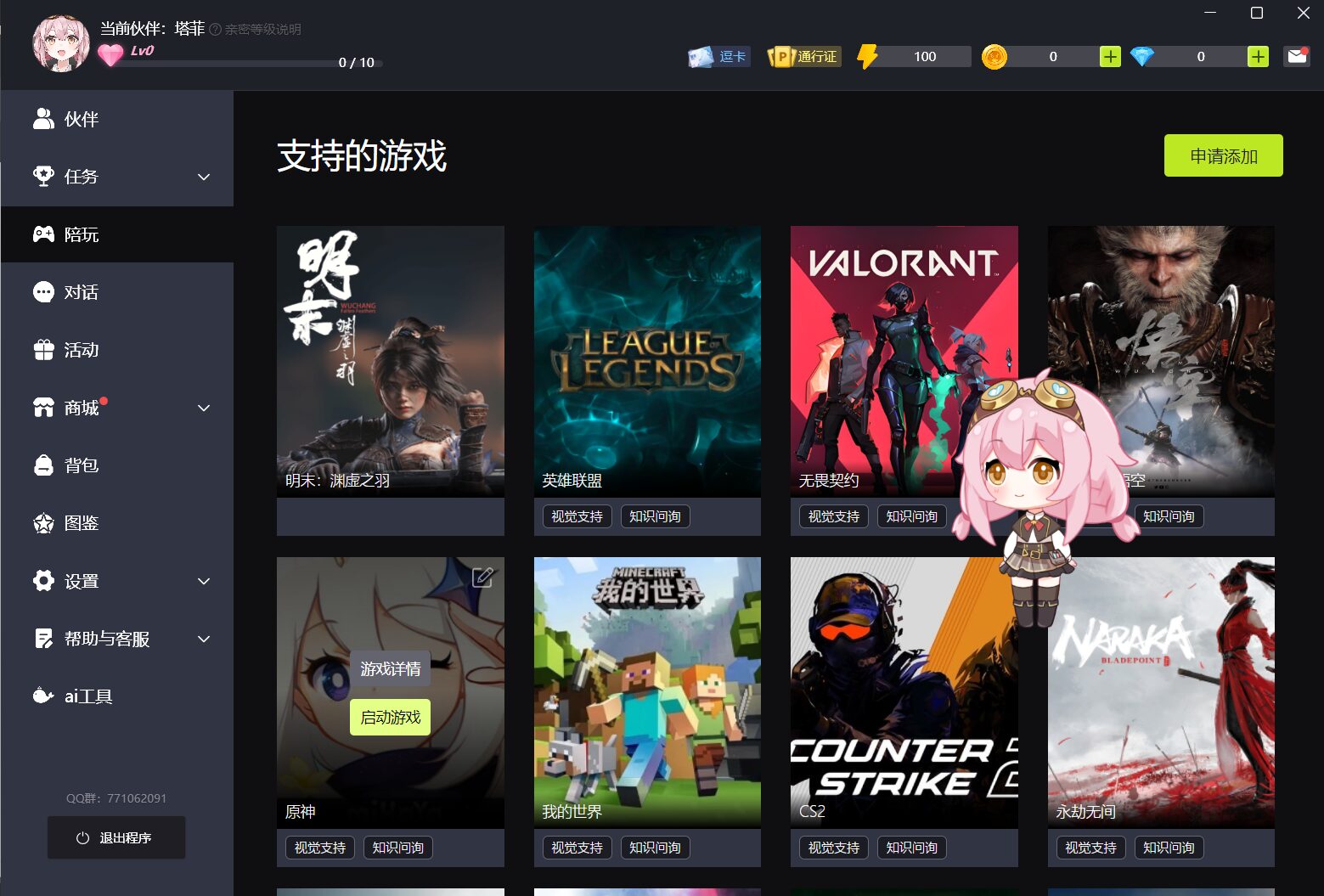This screenshot has width=1324, height=896.
Task: Select the League of Legends game cover
Action: click(x=647, y=362)
